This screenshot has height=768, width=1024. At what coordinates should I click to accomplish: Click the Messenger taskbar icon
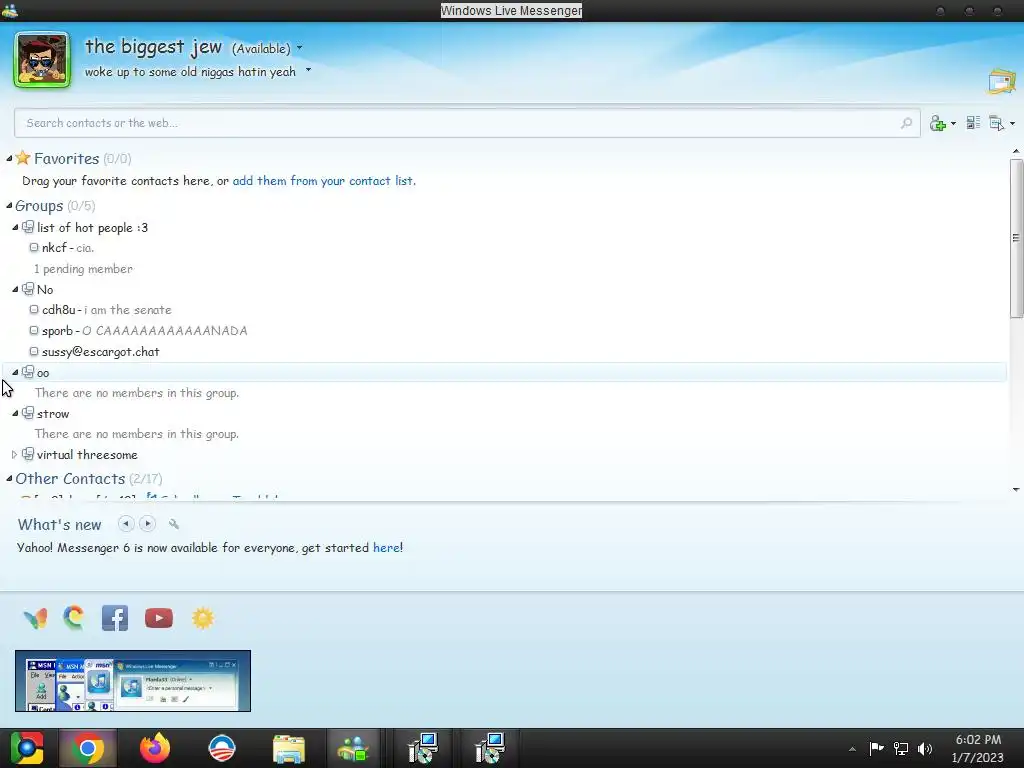point(353,748)
